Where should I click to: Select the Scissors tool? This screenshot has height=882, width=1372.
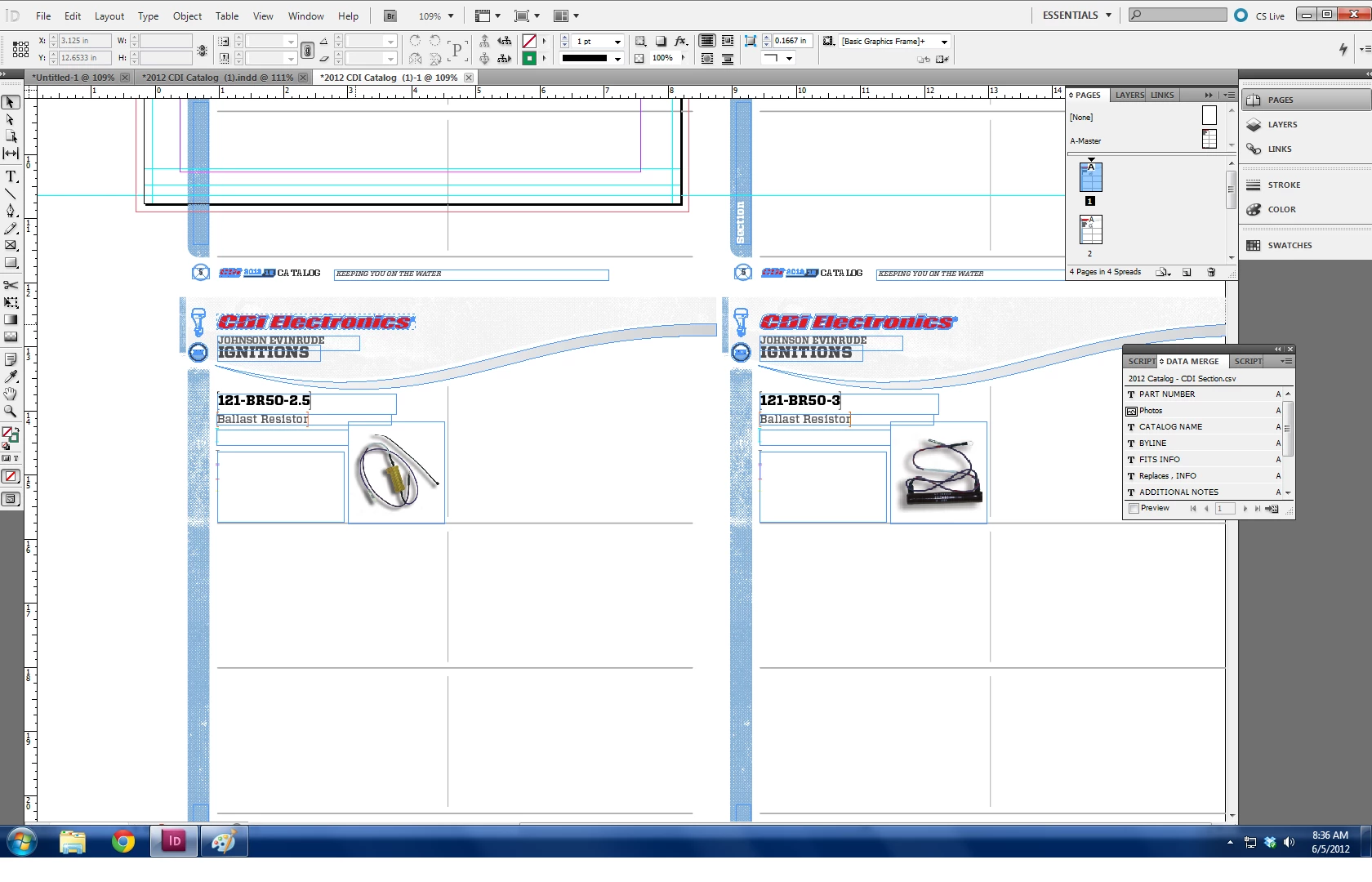coord(11,285)
